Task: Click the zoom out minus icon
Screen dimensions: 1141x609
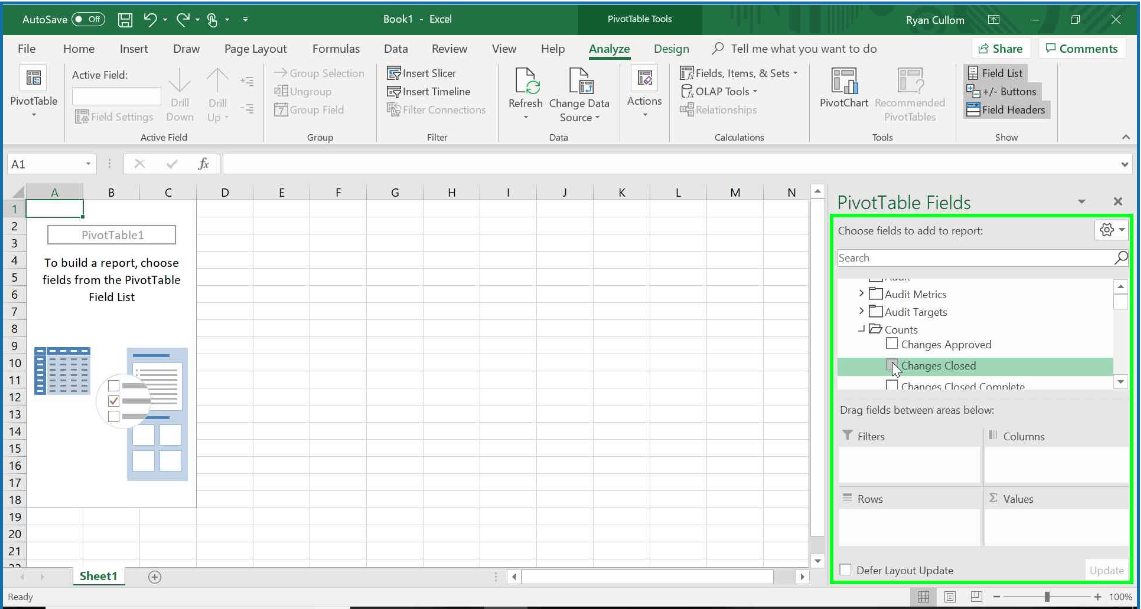Action: 998,597
